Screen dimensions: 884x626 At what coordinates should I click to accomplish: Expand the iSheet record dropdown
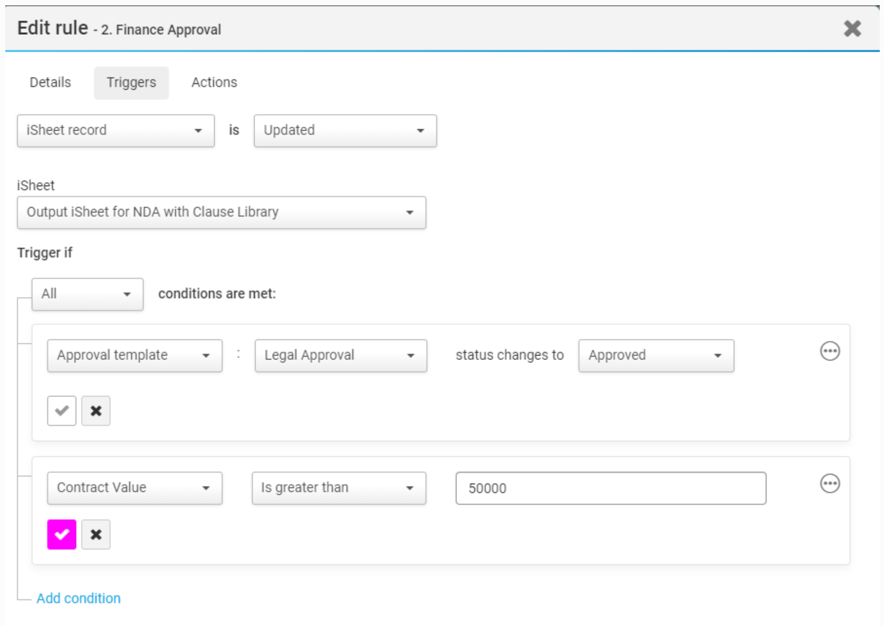(x=116, y=131)
